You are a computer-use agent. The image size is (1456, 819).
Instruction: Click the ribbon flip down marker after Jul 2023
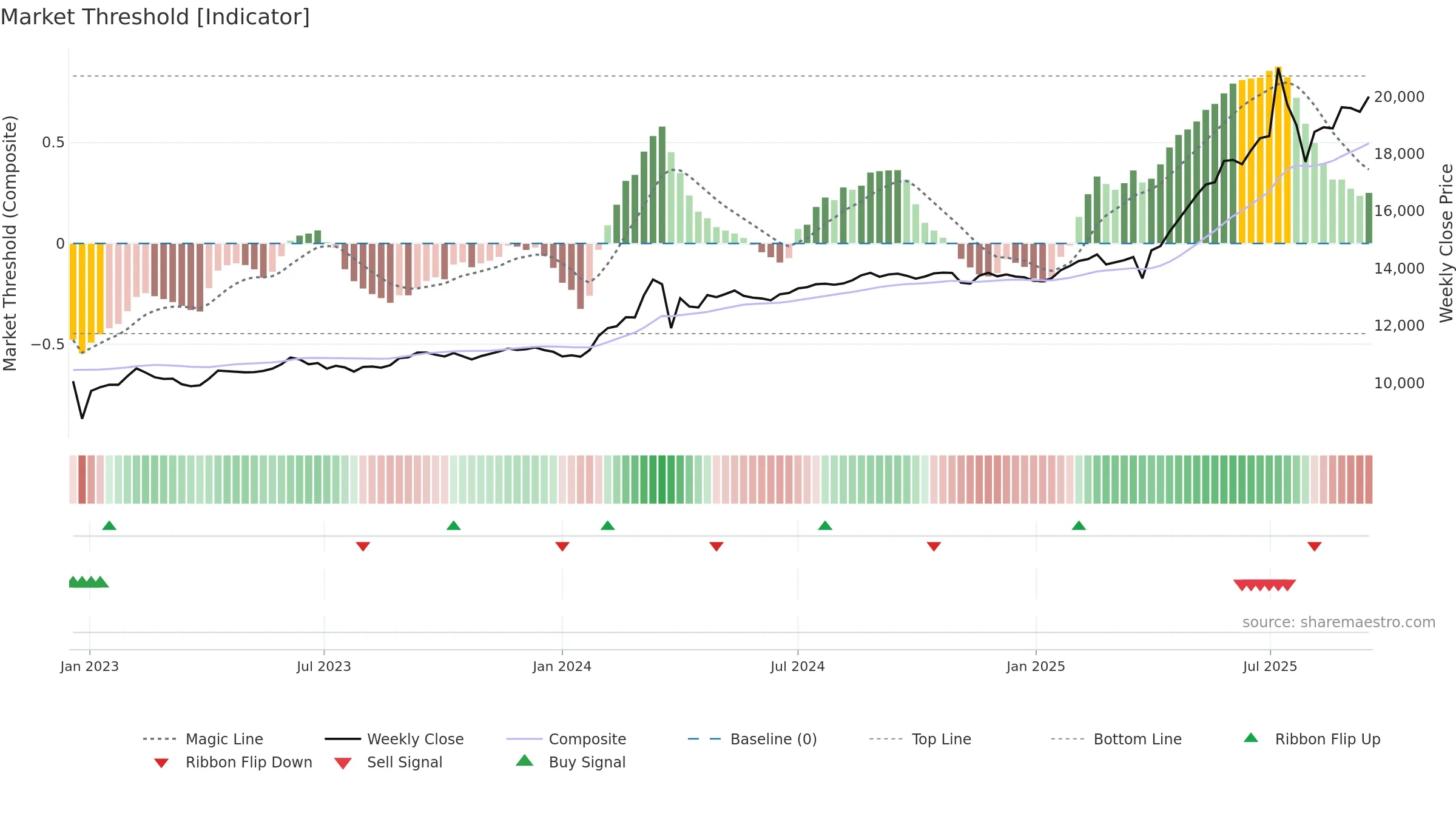[x=363, y=547]
